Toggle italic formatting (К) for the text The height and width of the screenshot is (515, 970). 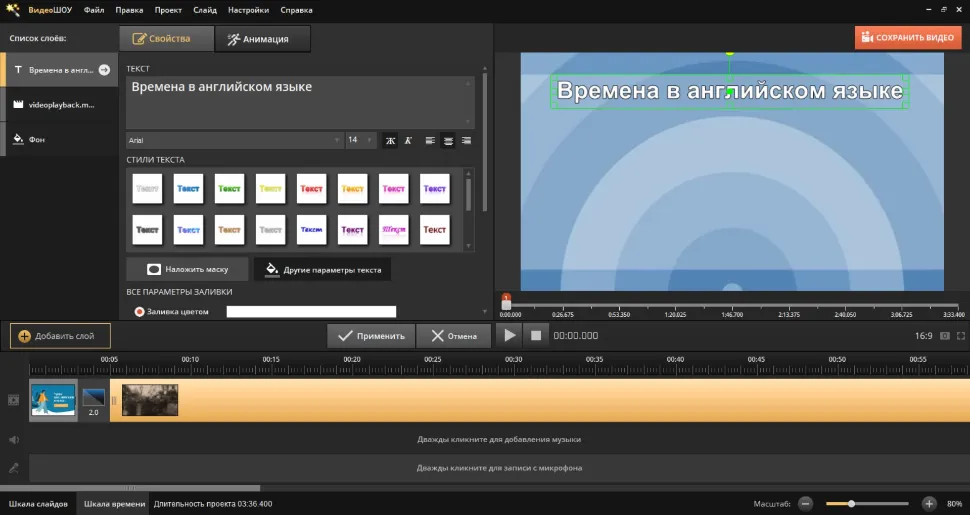coord(408,141)
